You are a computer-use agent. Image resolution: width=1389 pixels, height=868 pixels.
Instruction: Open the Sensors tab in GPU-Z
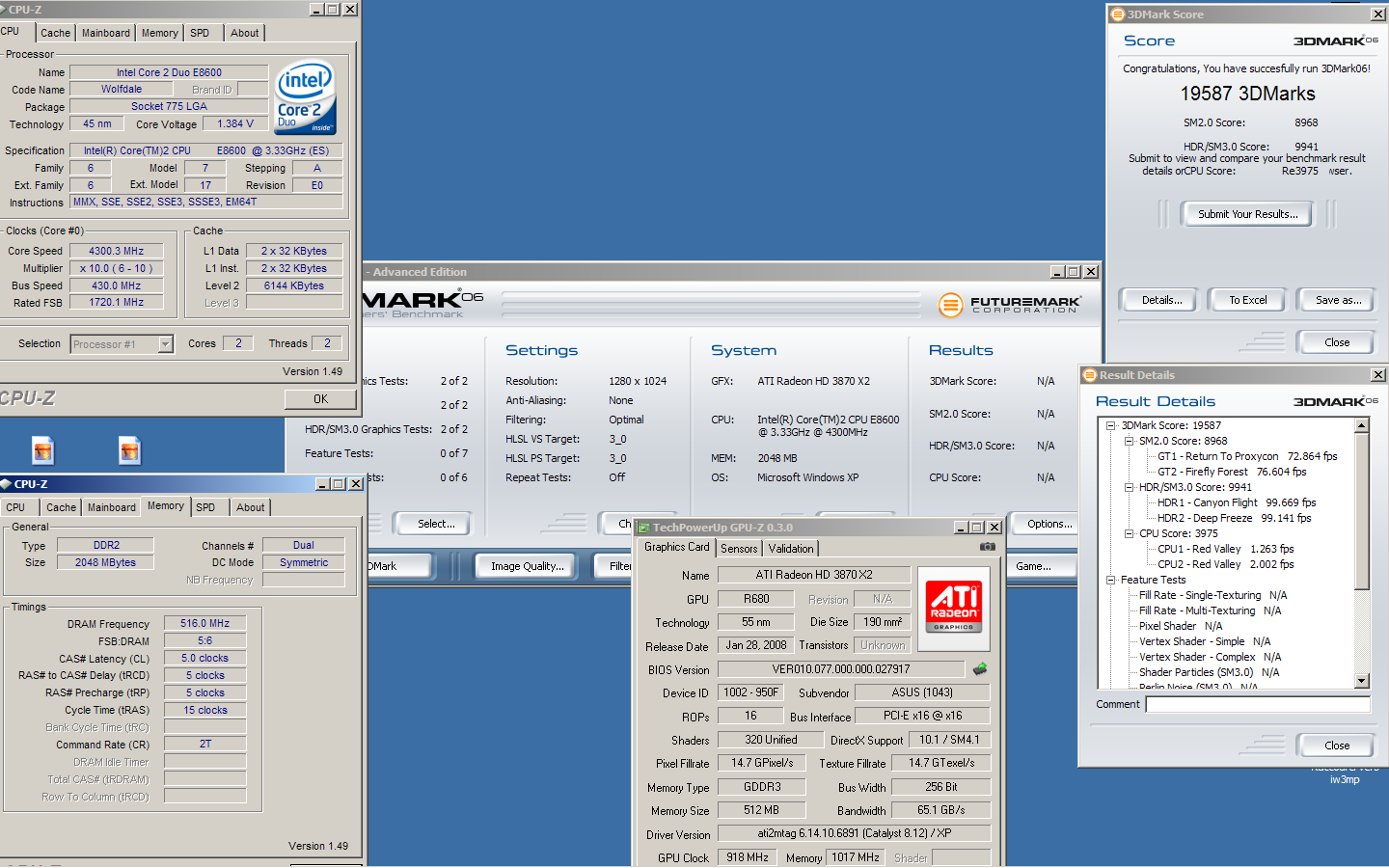(739, 549)
